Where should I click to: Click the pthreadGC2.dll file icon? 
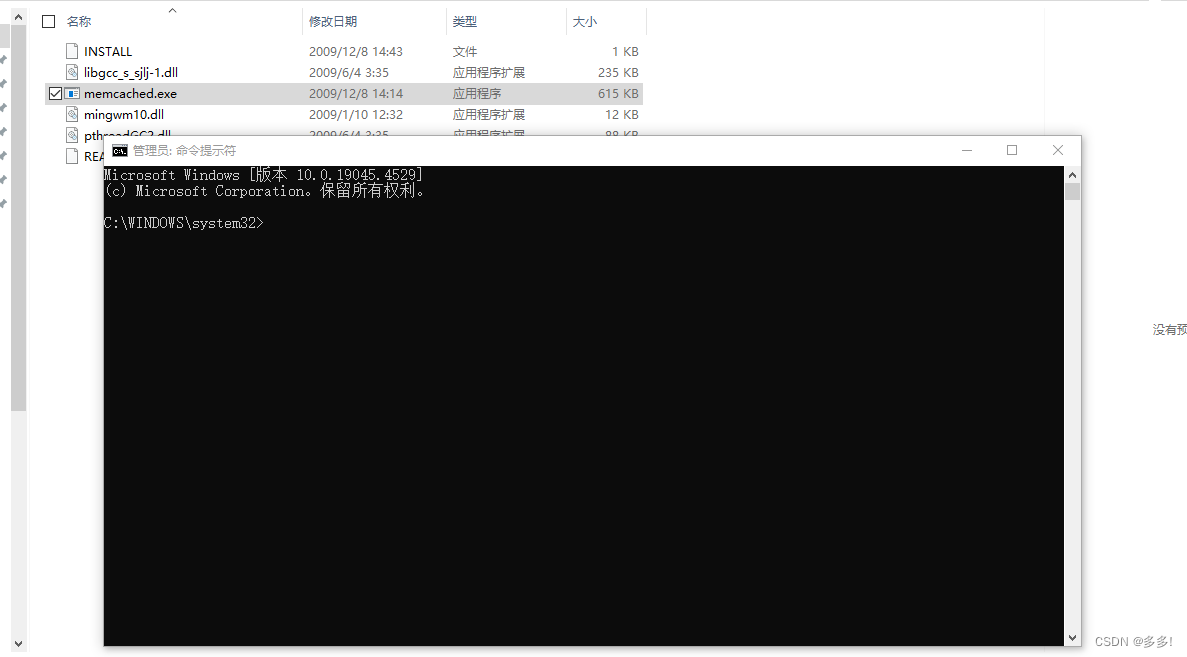click(71, 134)
